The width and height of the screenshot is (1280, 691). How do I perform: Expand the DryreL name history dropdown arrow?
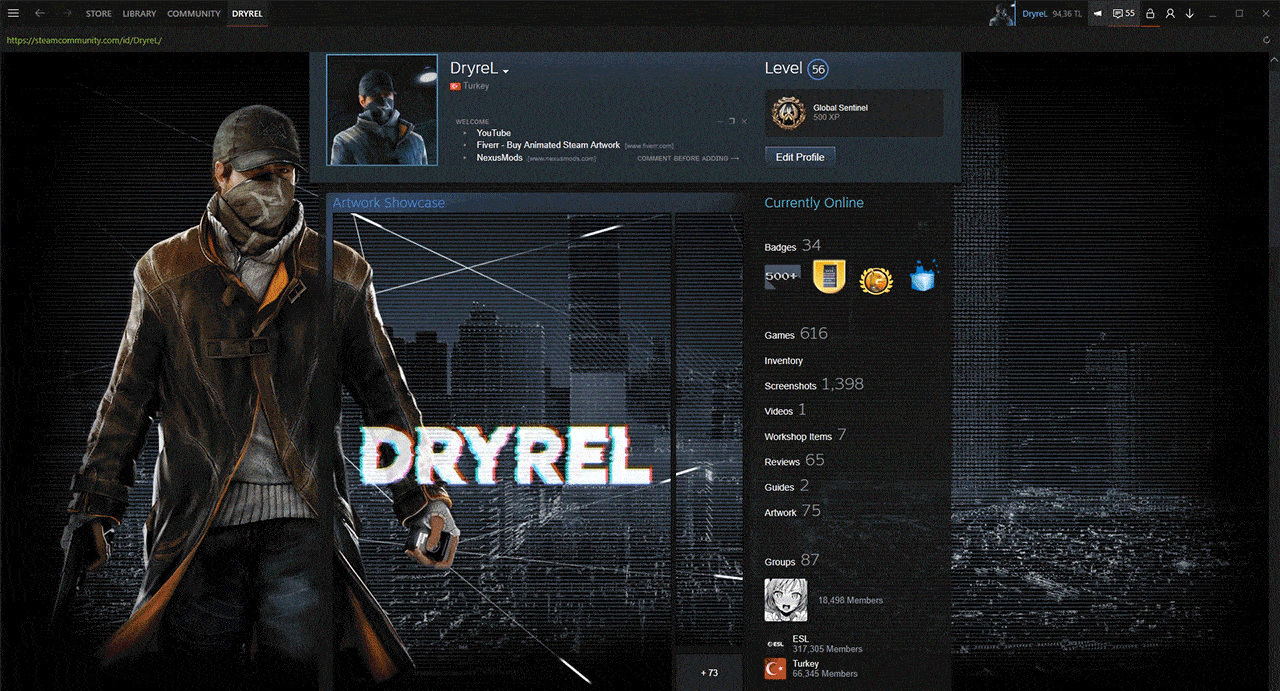tap(506, 72)
